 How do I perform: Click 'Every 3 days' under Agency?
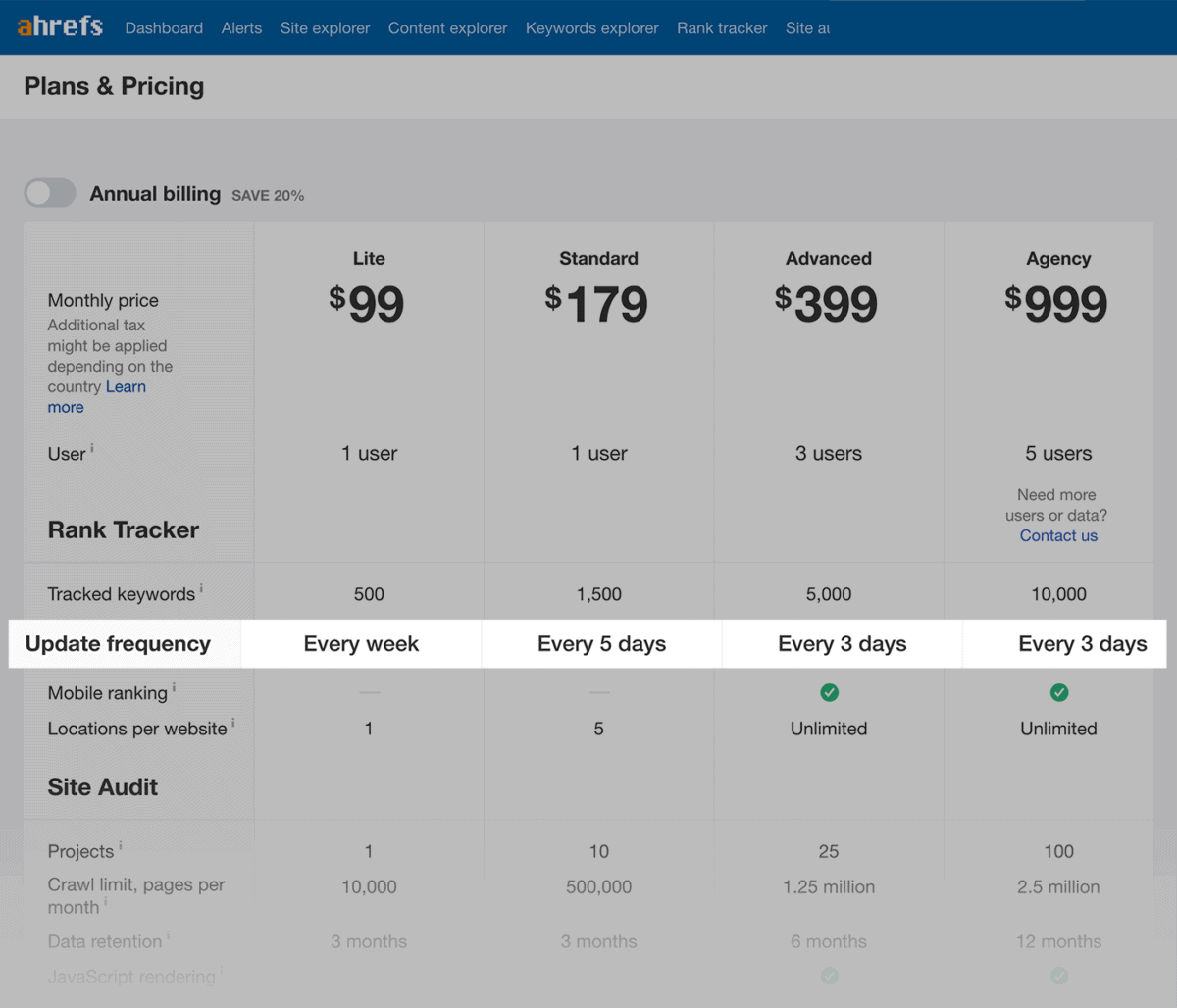1083,644
